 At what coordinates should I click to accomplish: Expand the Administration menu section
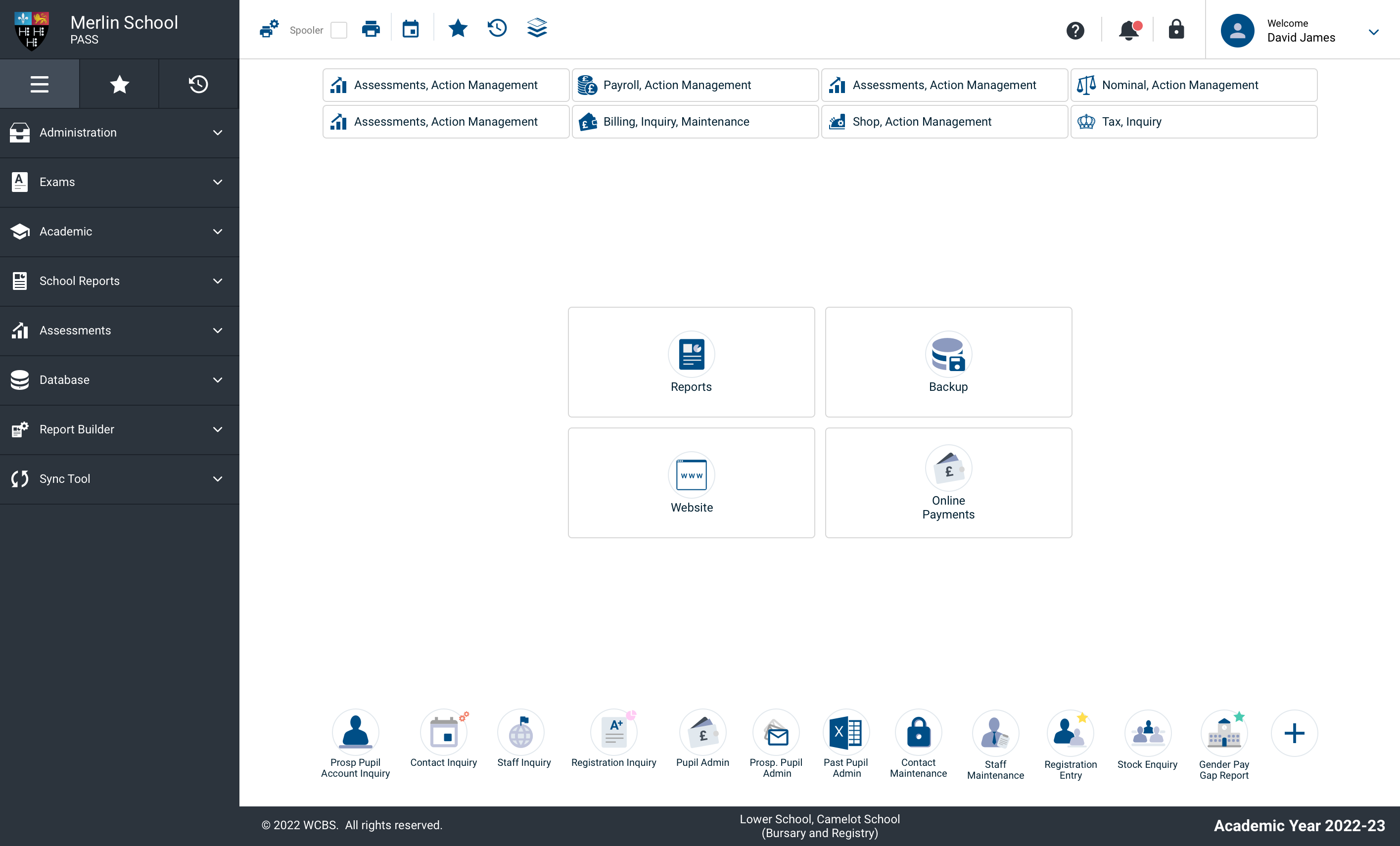119,133
